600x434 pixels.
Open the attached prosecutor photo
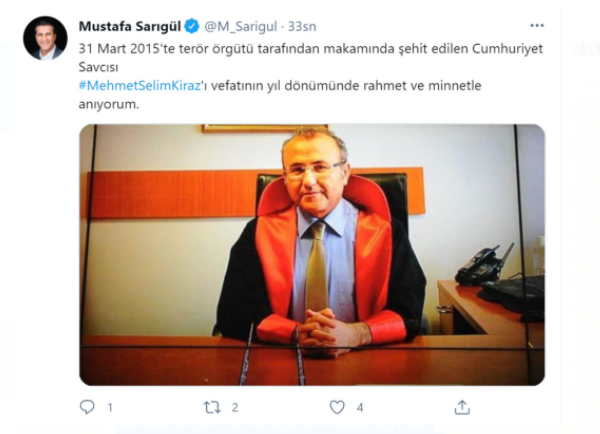tap(312, 255)
